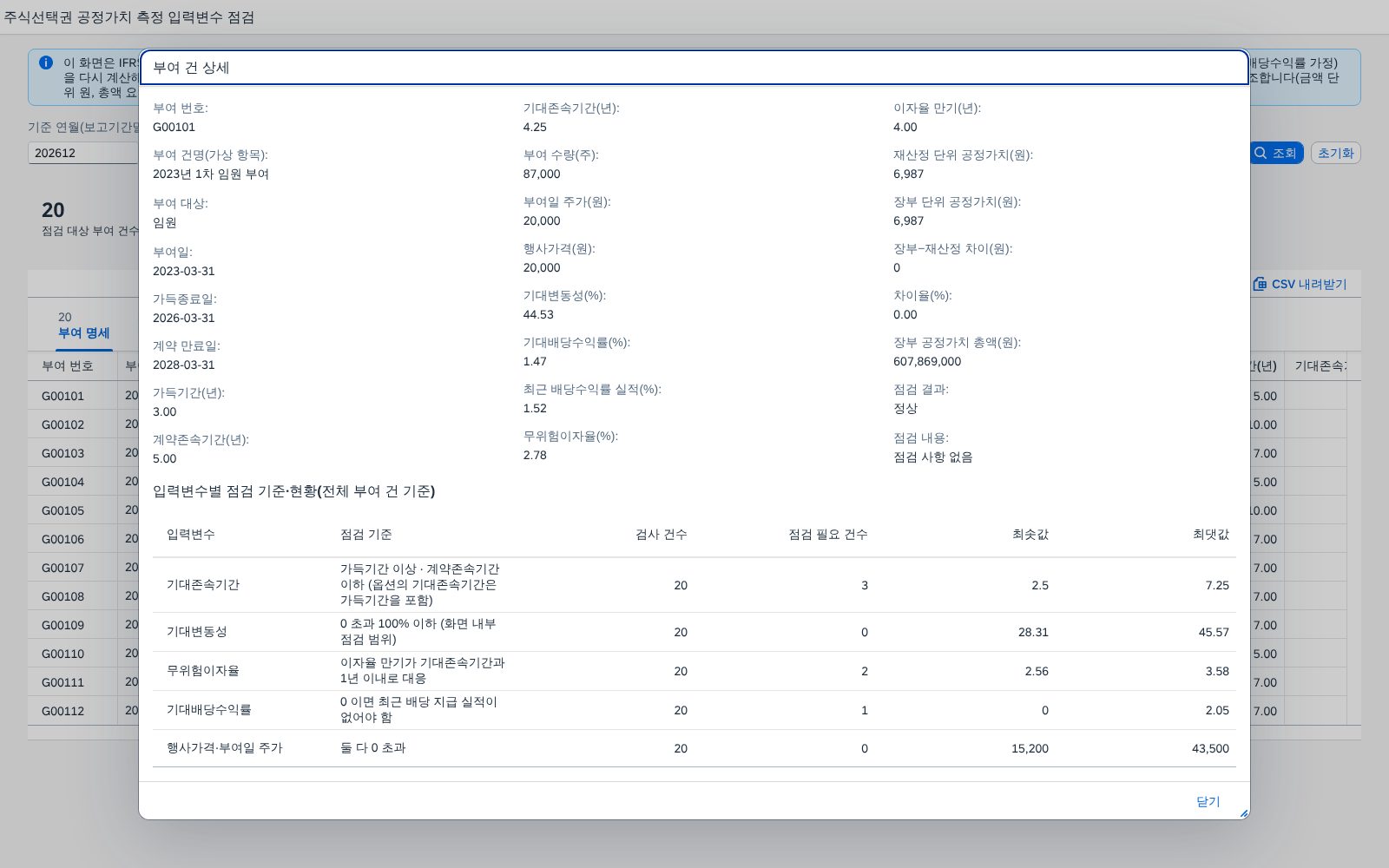This screenshot has width=1389, height=868.
Task: Click the CSV export icon
Action: coord(1260,284)
